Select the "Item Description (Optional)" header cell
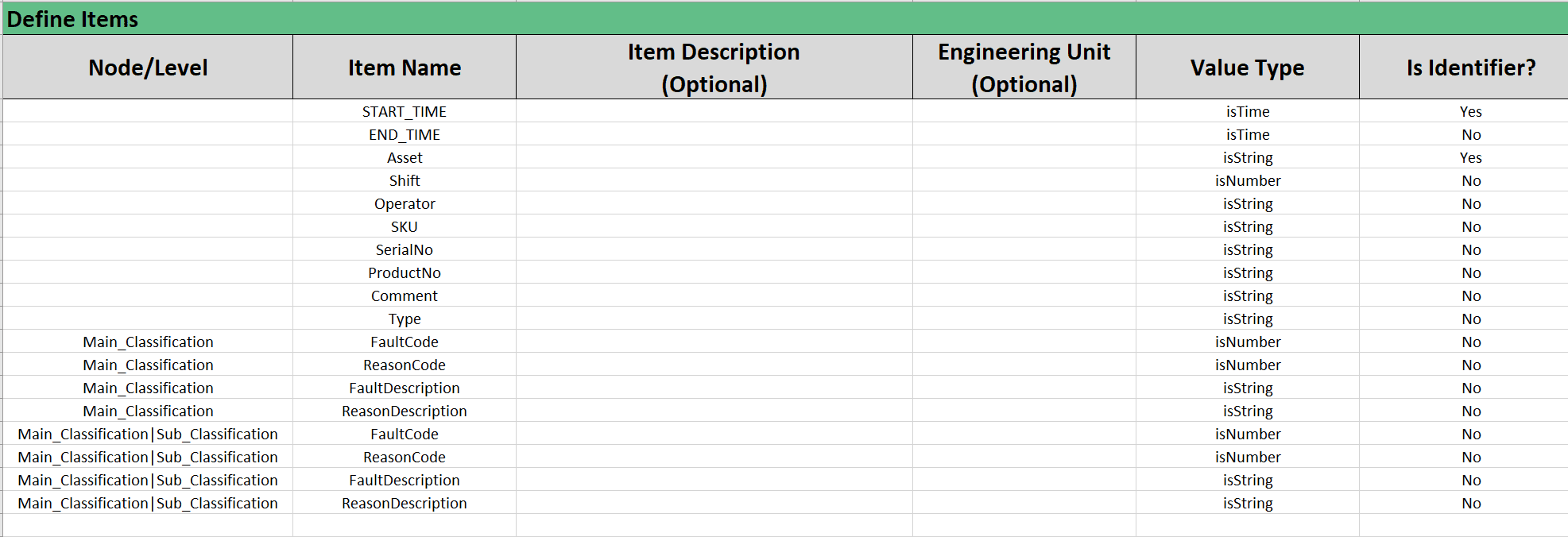 pos(714,68)
